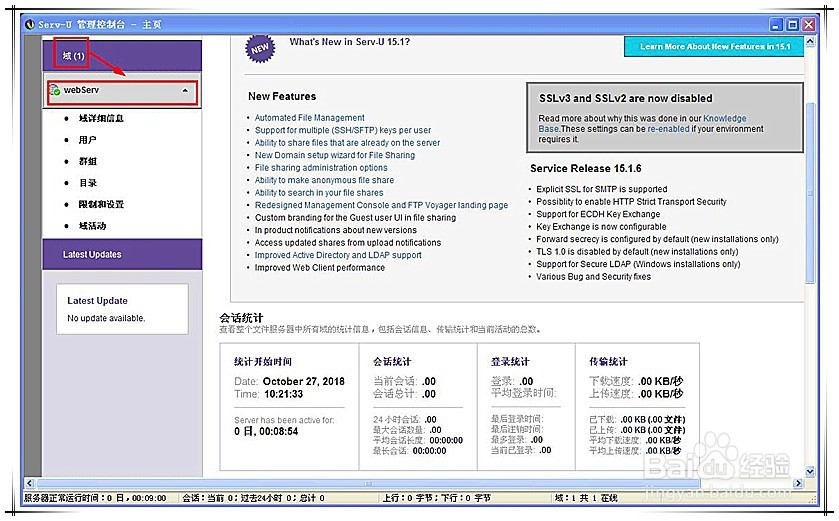Click status bar 会话 sessions entry
The image size is (839, 521).
tap(253, 498)
